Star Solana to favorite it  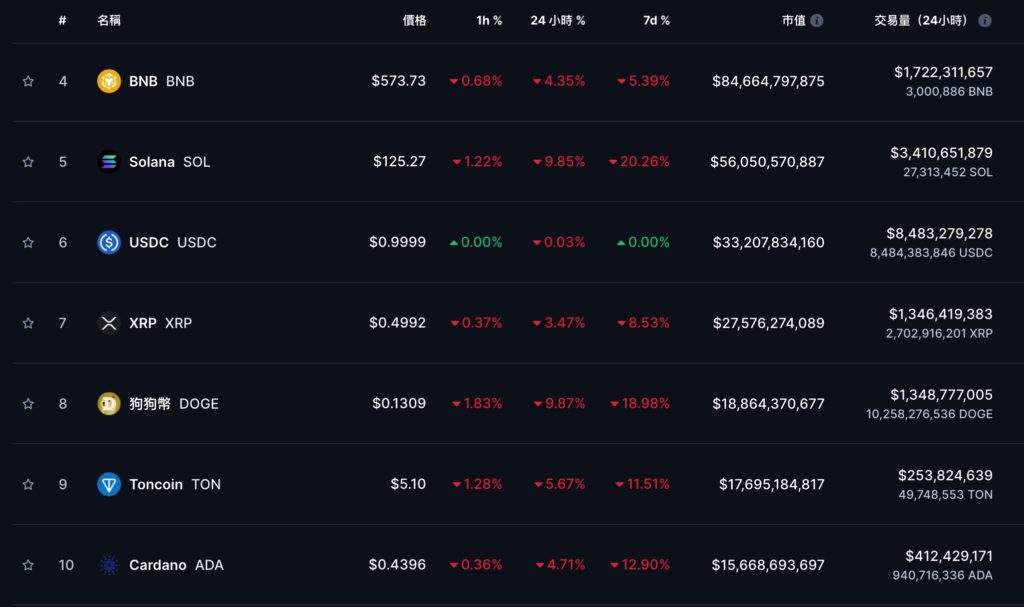[x=28, y=162]
